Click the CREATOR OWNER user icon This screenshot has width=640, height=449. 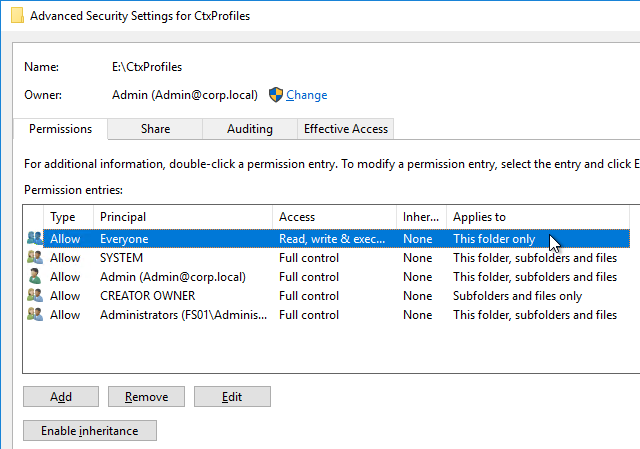(35, 296)
